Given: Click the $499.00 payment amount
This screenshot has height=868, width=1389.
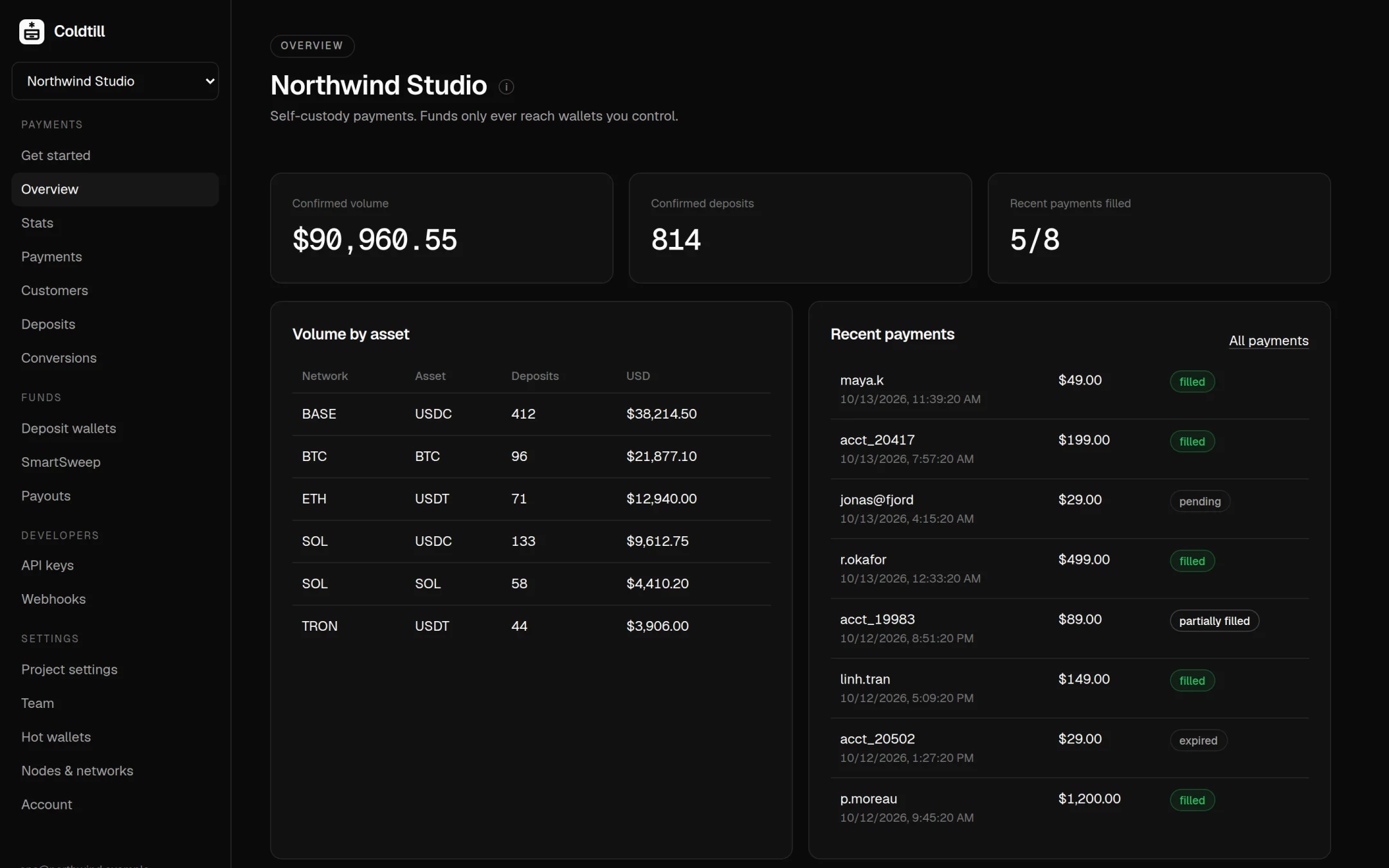Looking at the screenshot, I should pyautogui.click(x=1084, y=559).
